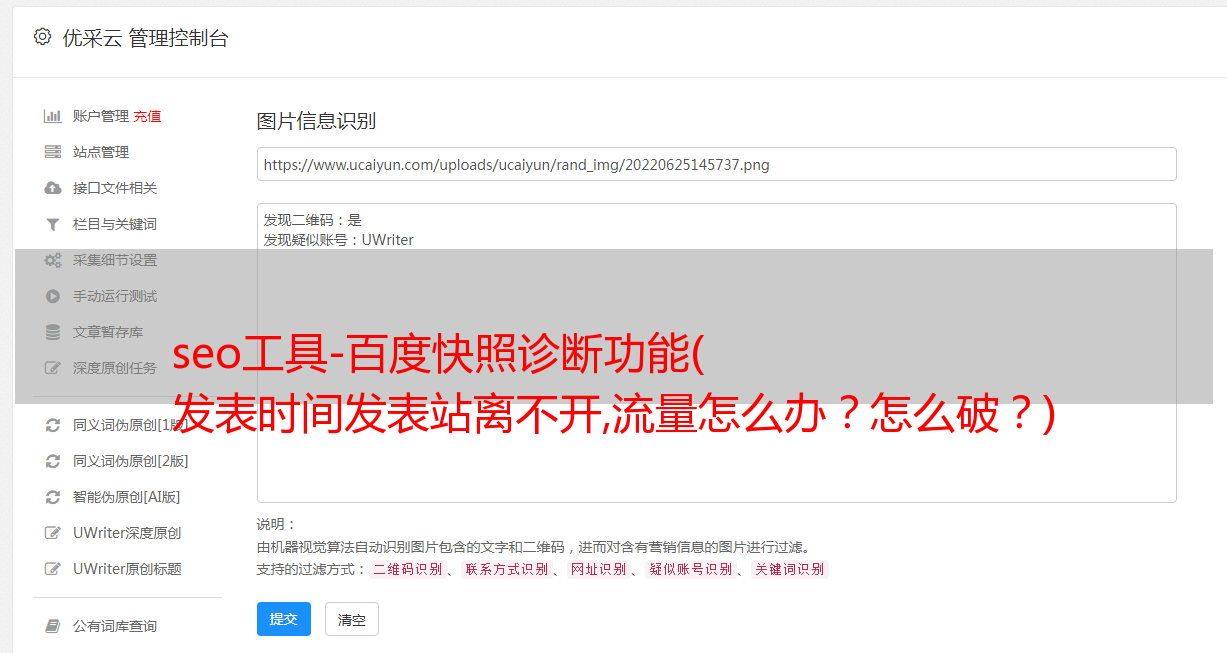Click the filter icon for 栏目与关键词
1227x653 pixels.
53,224
